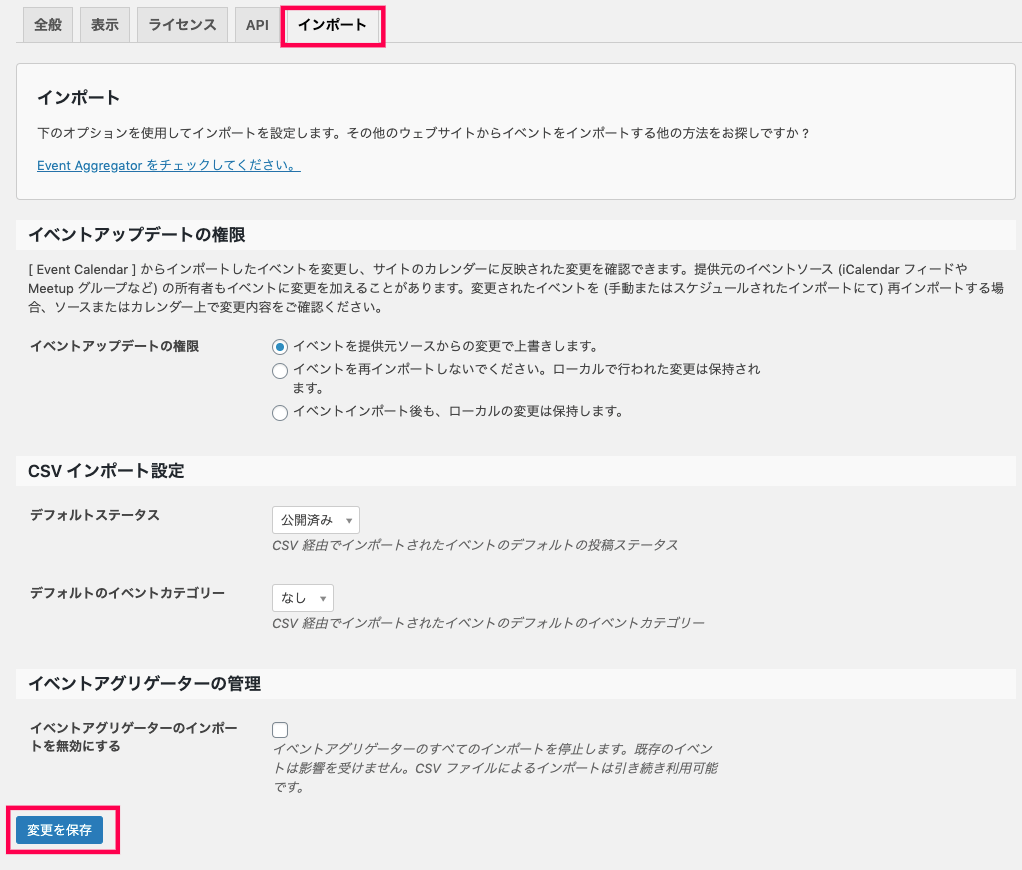The width and height of the screenshot is (1022, 870).
Task: Click the デフォルトステータス field label
Action: [x=94, y=515]
